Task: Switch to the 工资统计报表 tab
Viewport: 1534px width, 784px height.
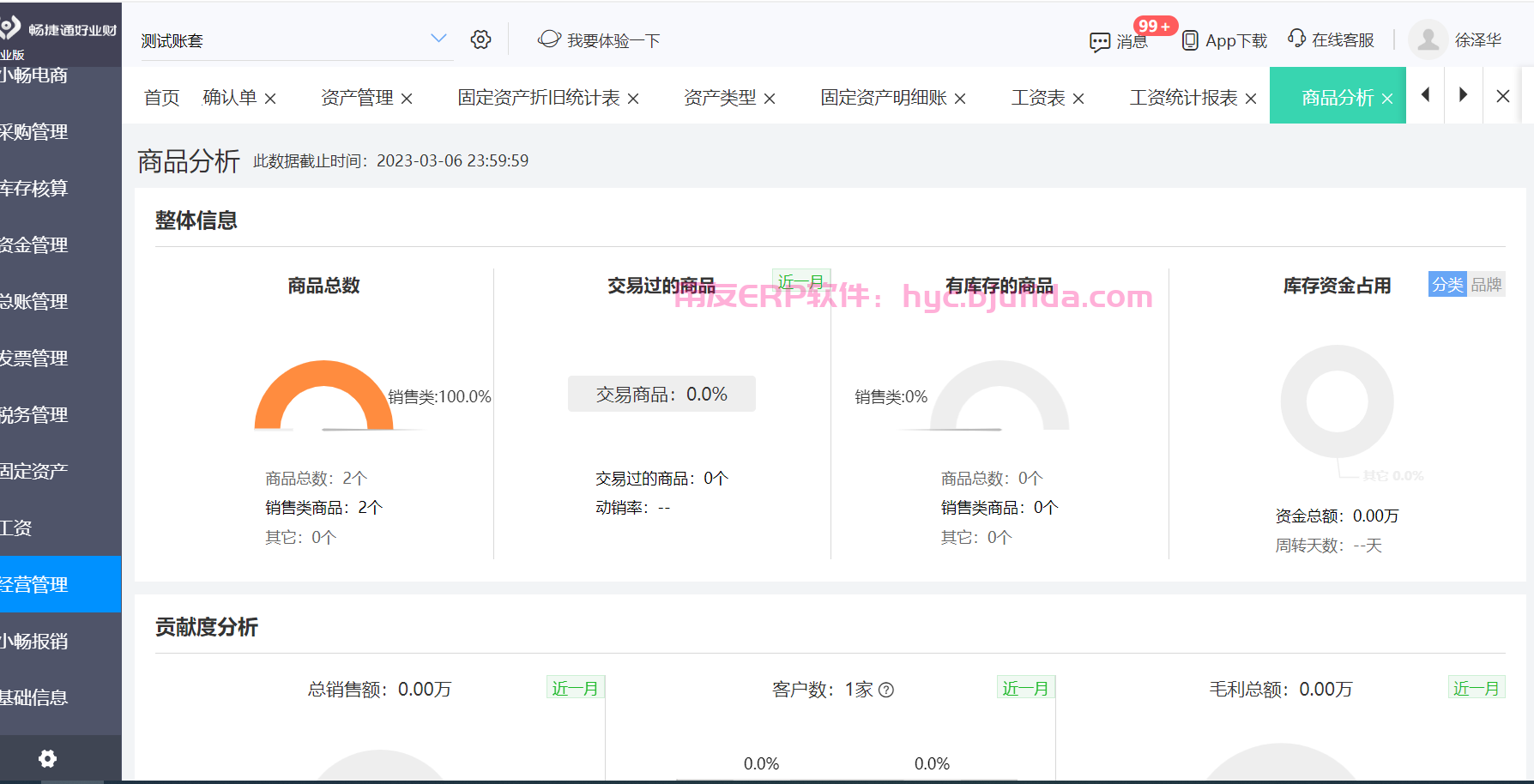Action: [1184, 98]
